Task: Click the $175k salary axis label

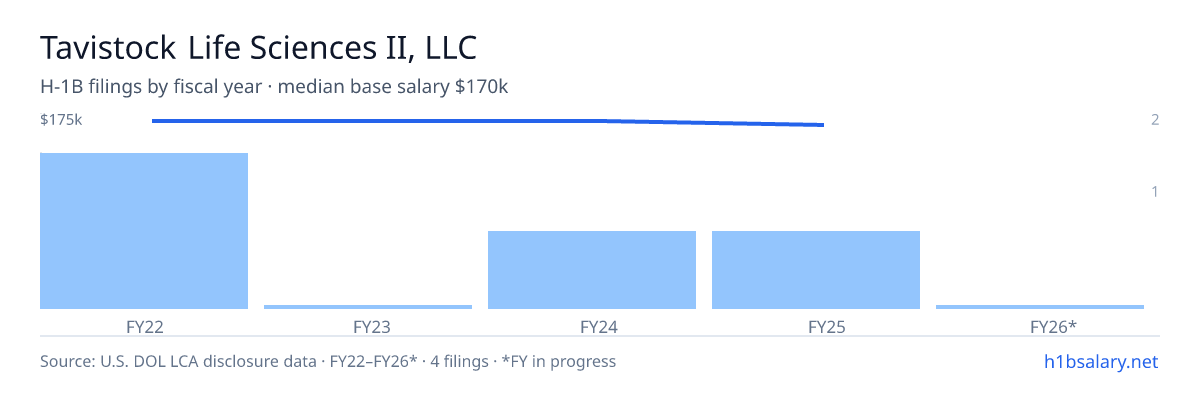Action: [61, 120]
